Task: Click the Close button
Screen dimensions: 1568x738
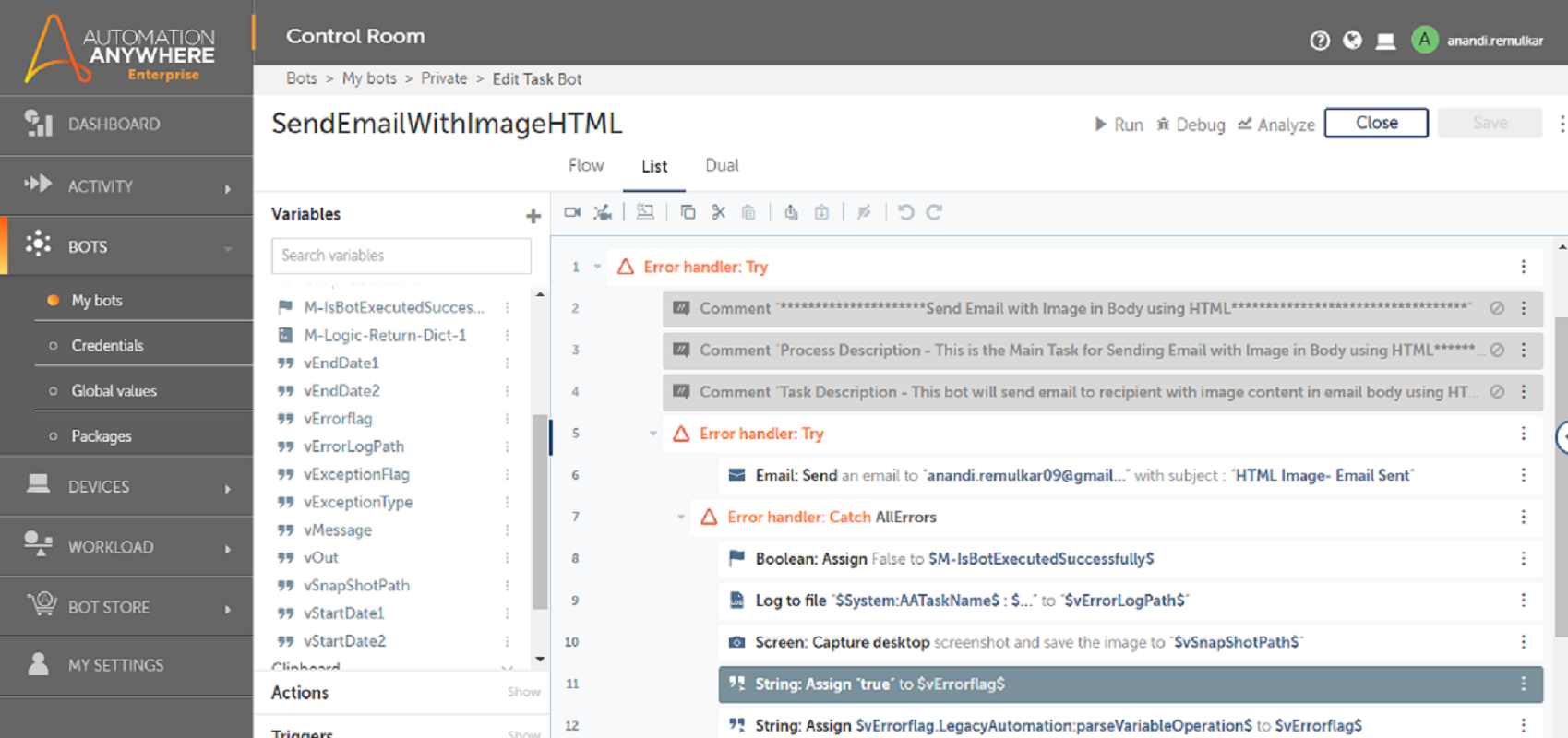Action: click(1376, 123)
